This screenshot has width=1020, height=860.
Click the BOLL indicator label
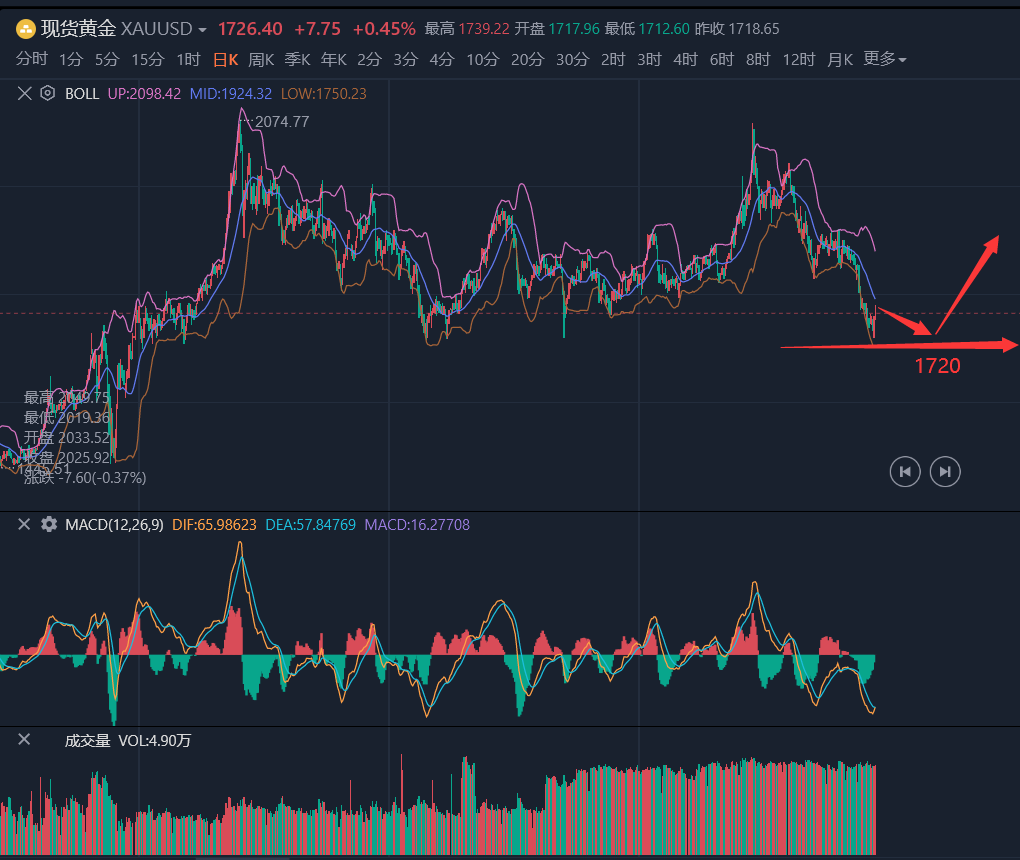(82, 94)
